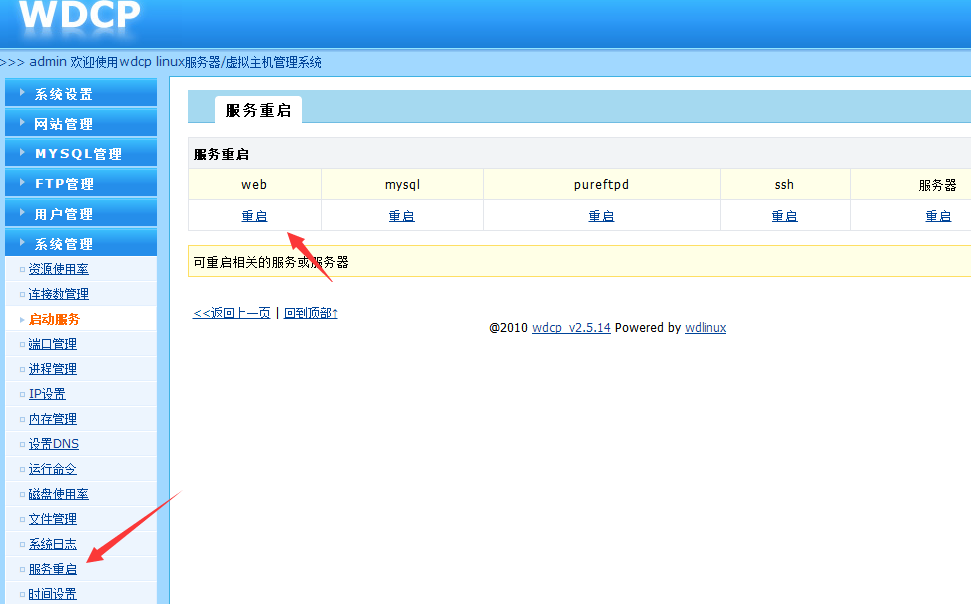This screenshot has height=604, width=971.
Task: Click the bold 服务重启 table title
Action: 221,154
